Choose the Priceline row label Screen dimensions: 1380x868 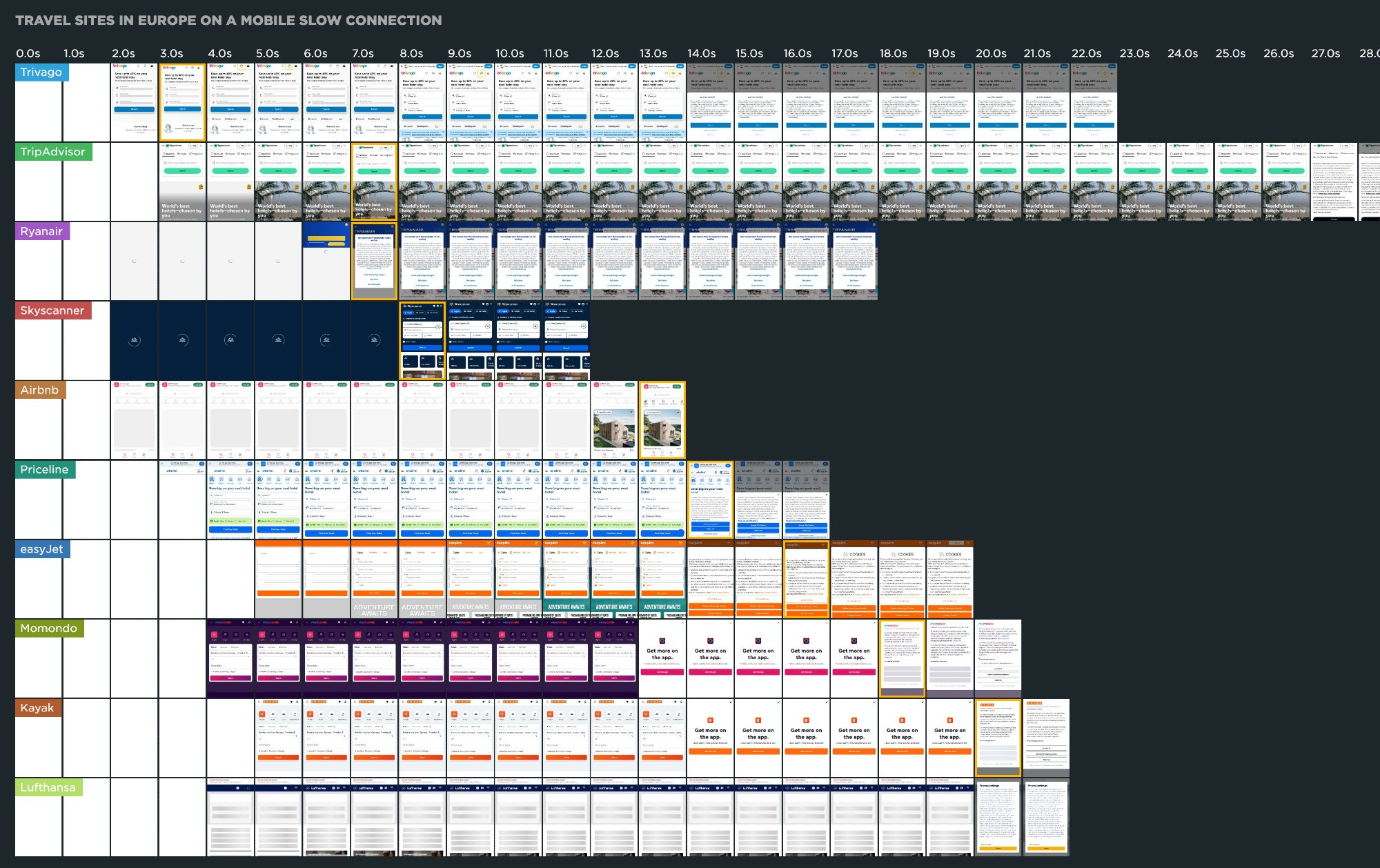[x=45, y=469]
